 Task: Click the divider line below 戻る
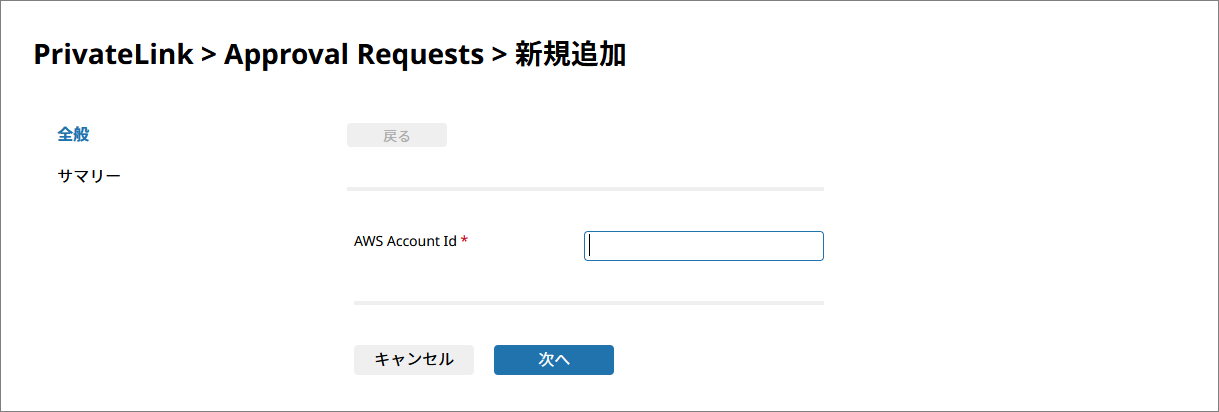(585, 188)
